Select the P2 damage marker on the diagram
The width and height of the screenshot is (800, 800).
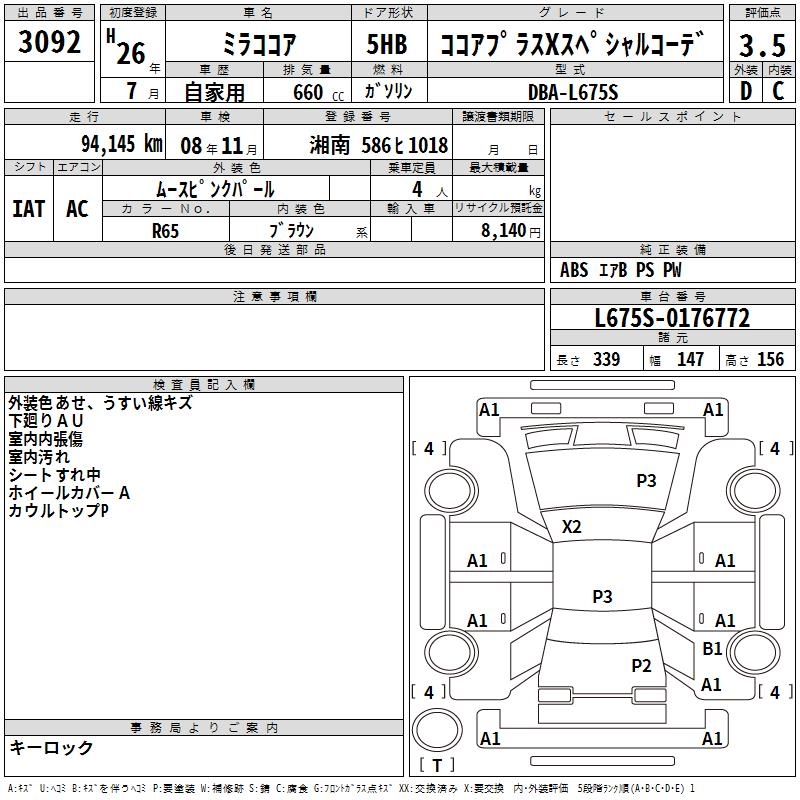[641, 665]
